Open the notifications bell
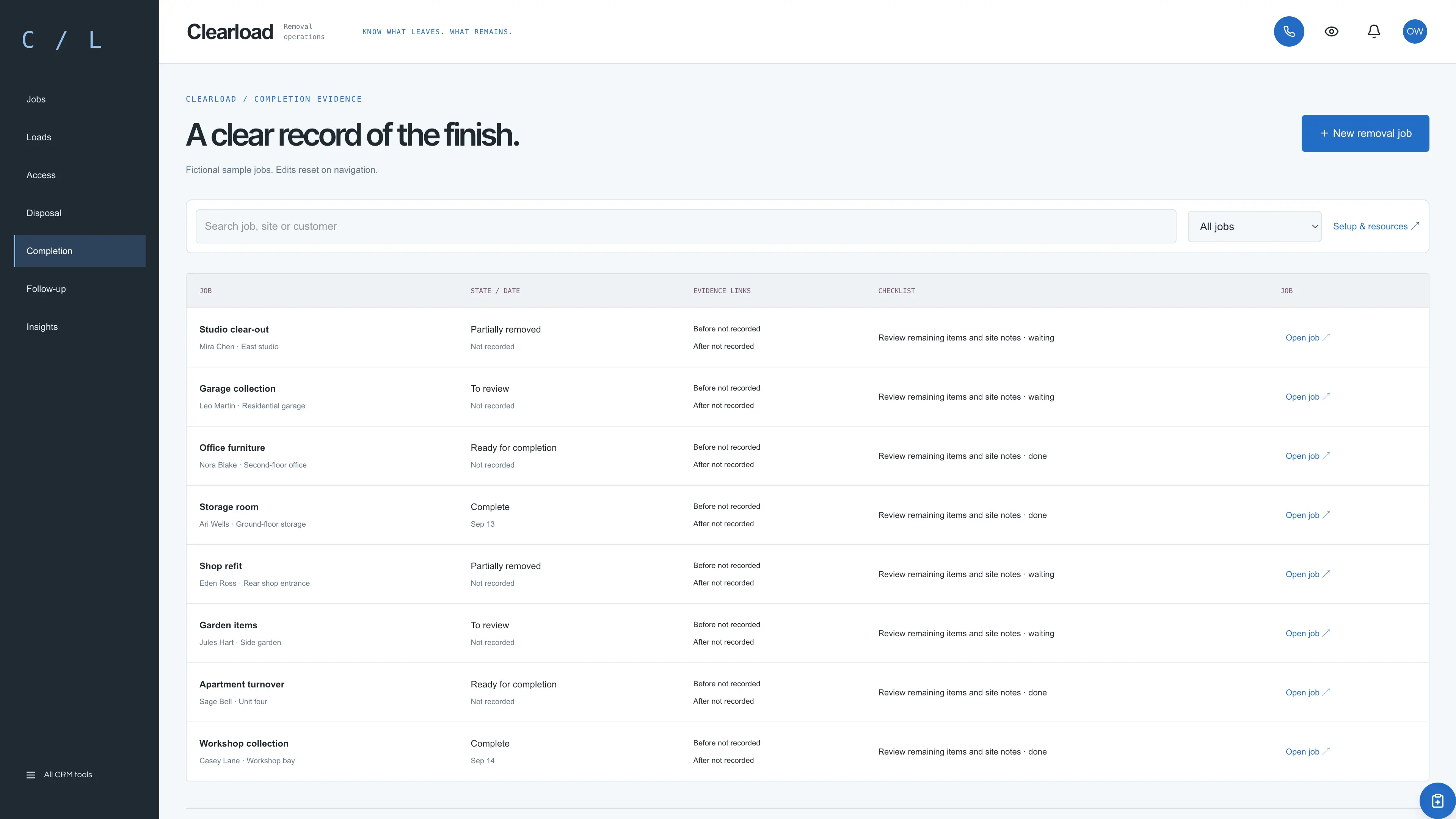Screen dimensions: 1456x819 tap(1374, 31)
